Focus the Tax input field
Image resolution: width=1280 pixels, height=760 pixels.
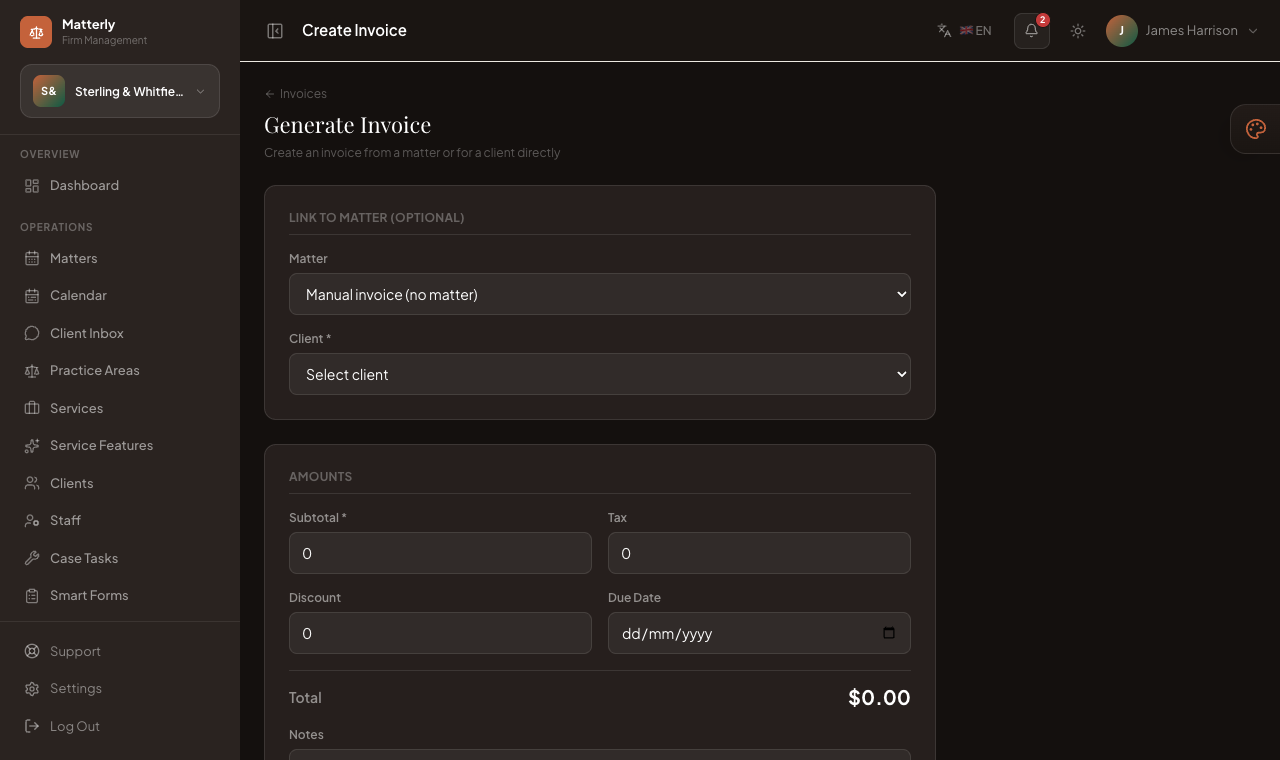pos(759,553)
